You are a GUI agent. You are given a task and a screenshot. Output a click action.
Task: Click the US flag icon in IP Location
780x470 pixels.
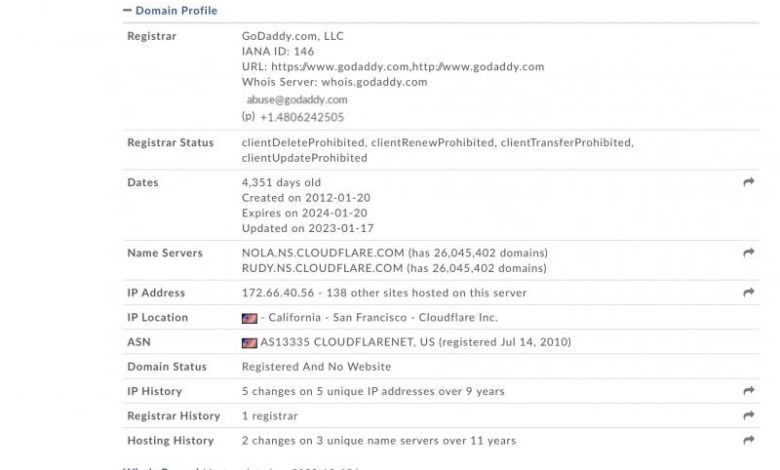249,318
